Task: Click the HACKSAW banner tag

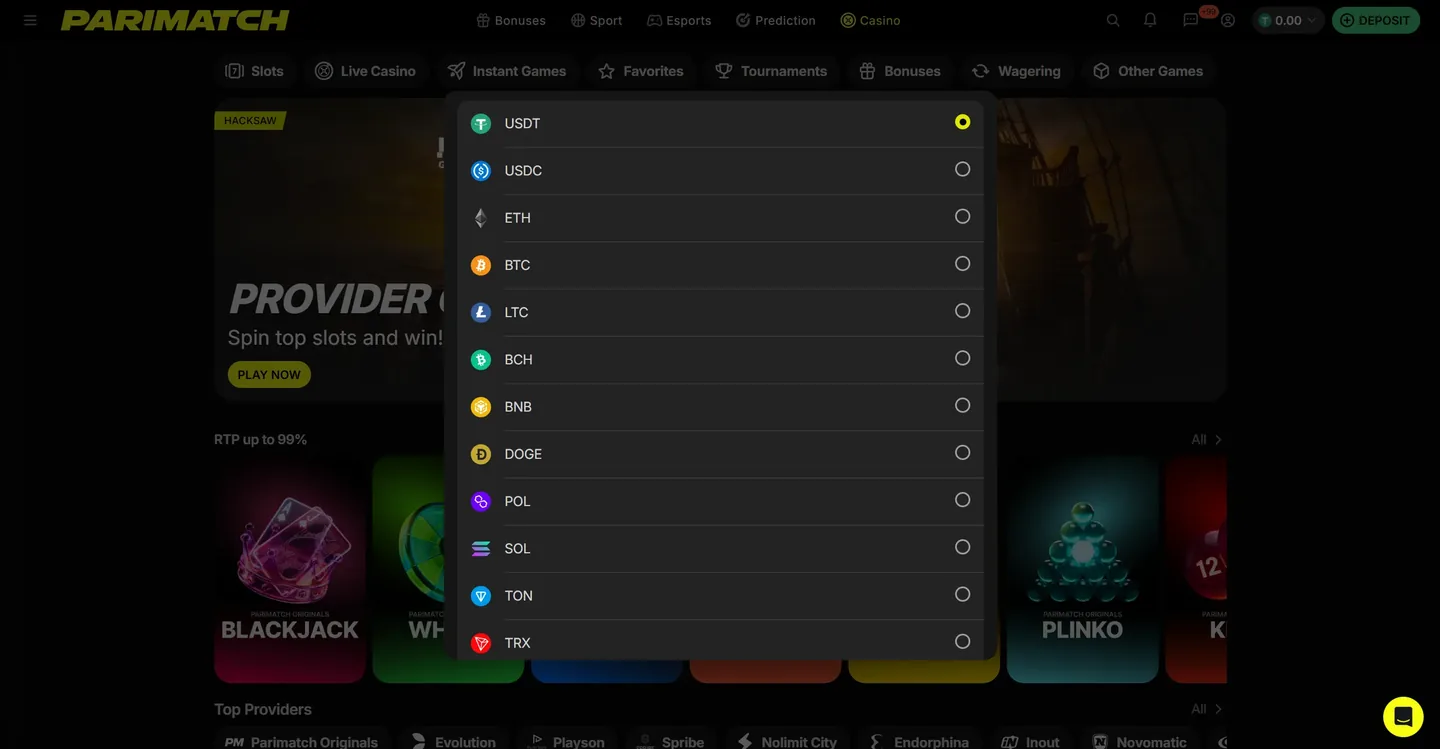Action: 250,121
